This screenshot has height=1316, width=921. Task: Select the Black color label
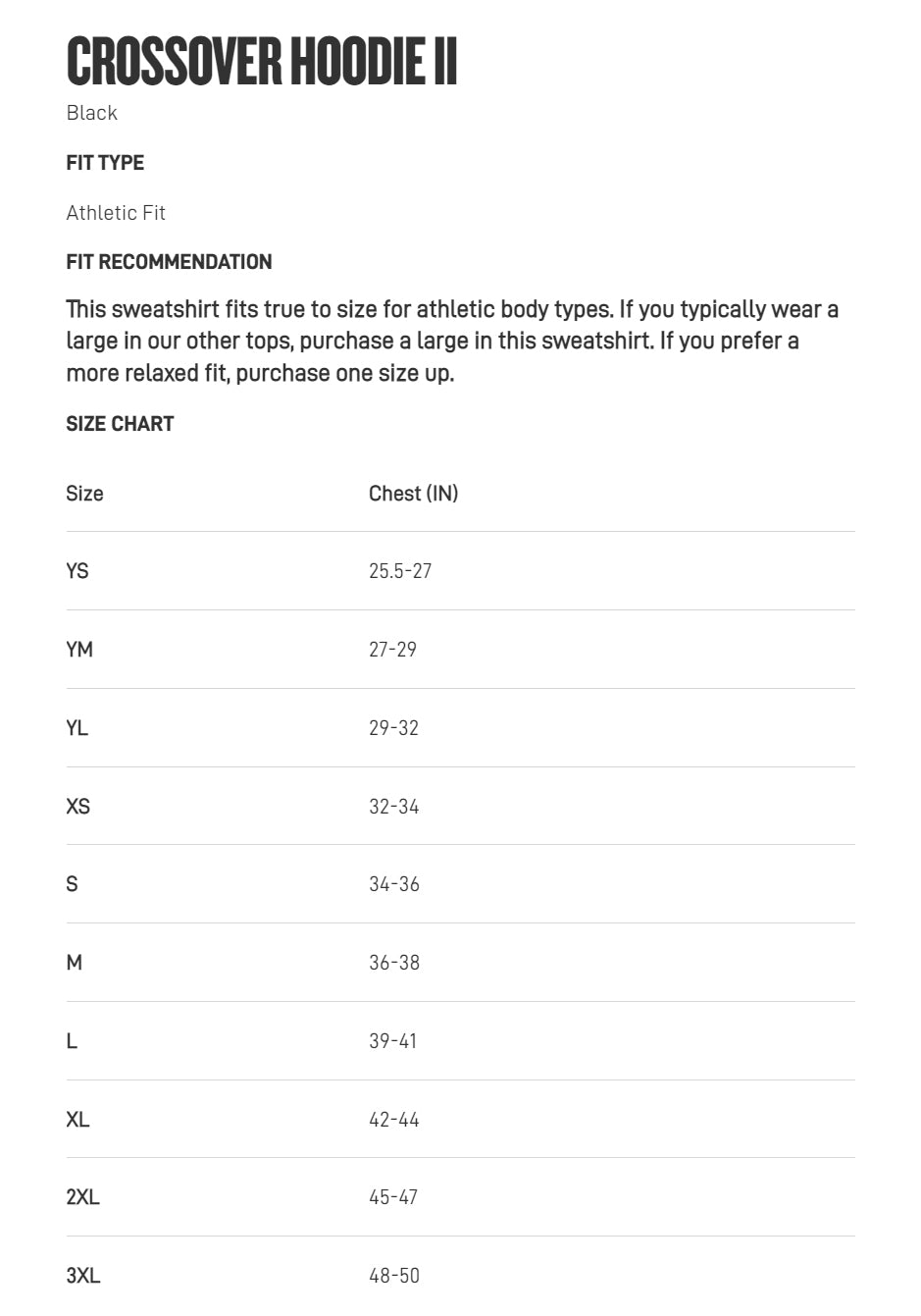[x=92, y=113]
